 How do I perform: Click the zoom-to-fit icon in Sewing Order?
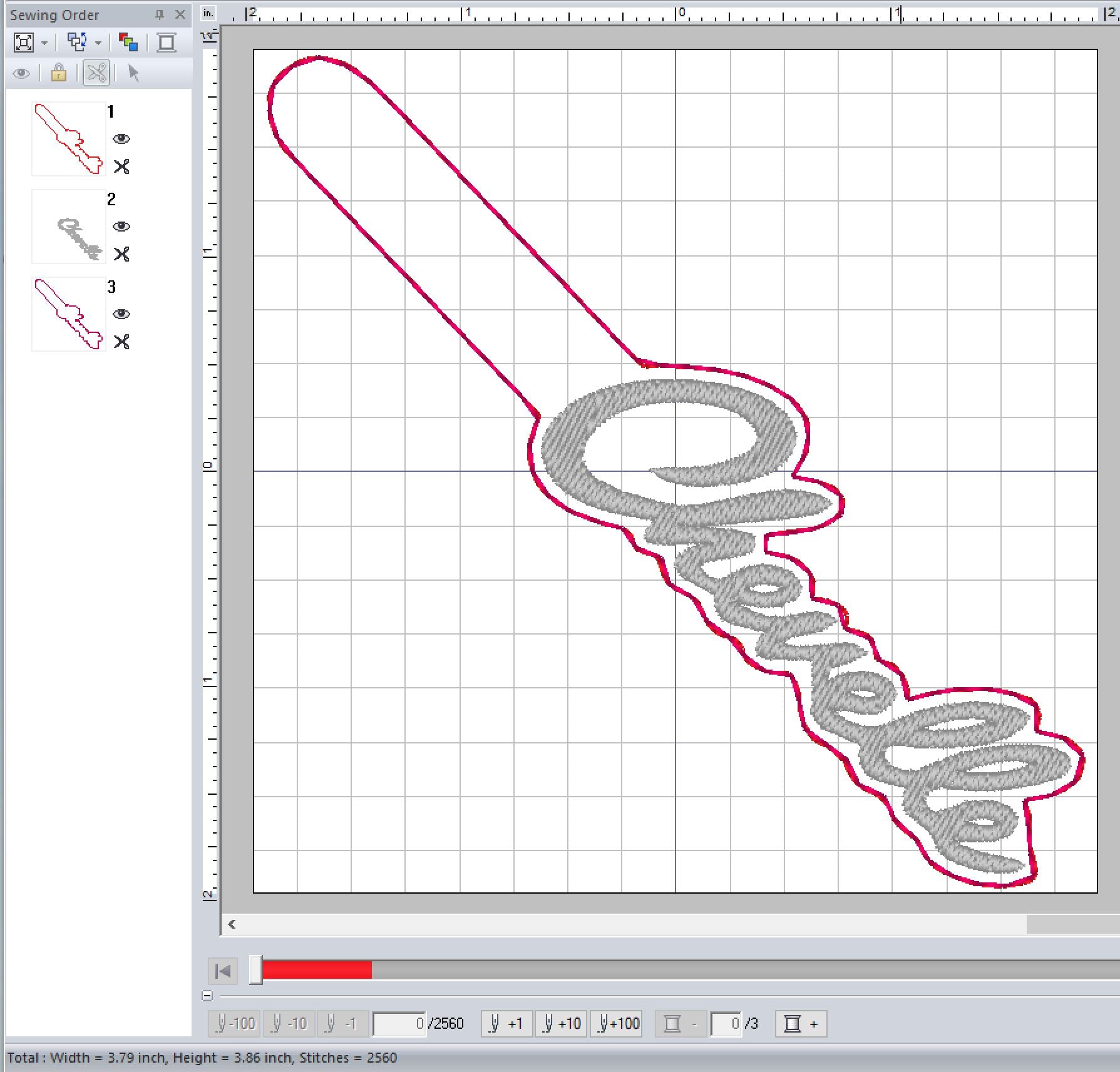pos(24,43)
